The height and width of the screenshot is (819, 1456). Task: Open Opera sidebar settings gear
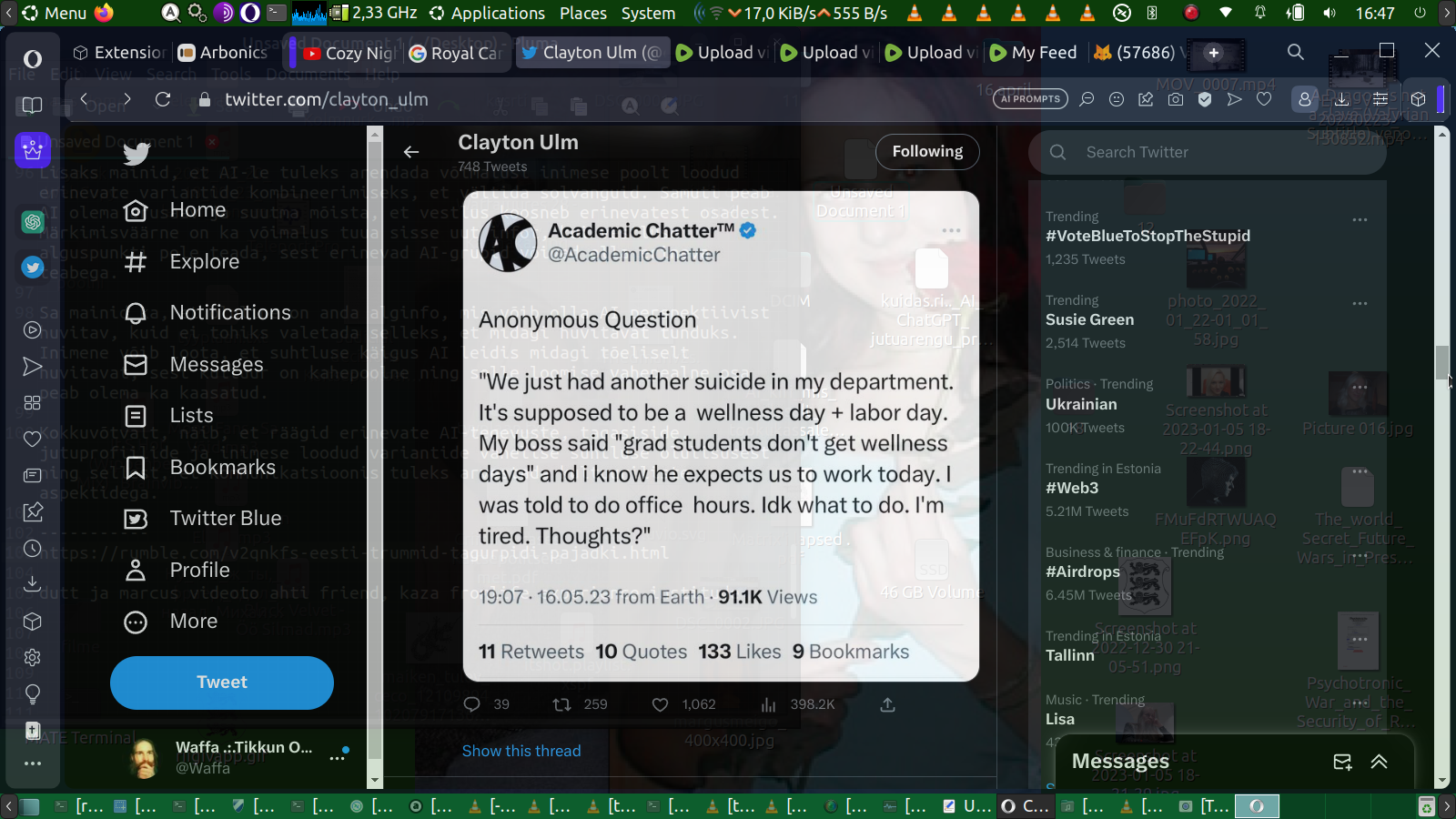pos(33,657)
